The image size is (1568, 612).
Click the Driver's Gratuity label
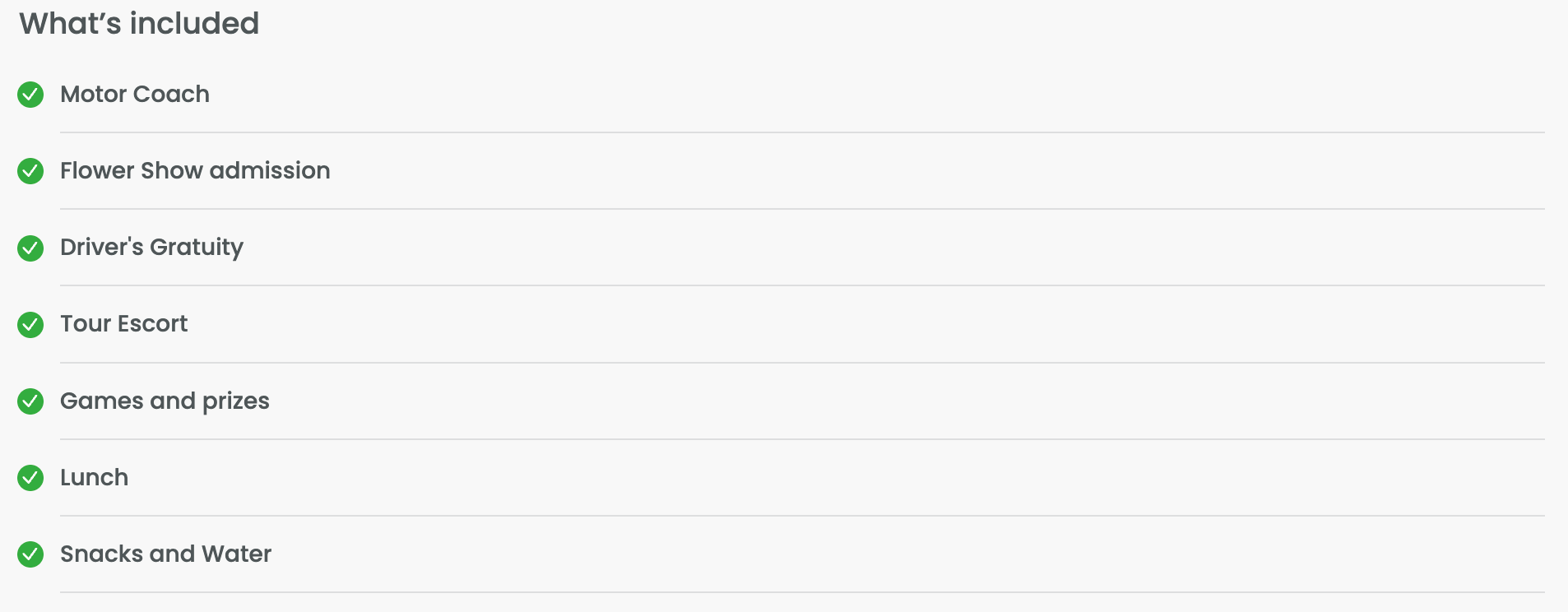[151, 248]
